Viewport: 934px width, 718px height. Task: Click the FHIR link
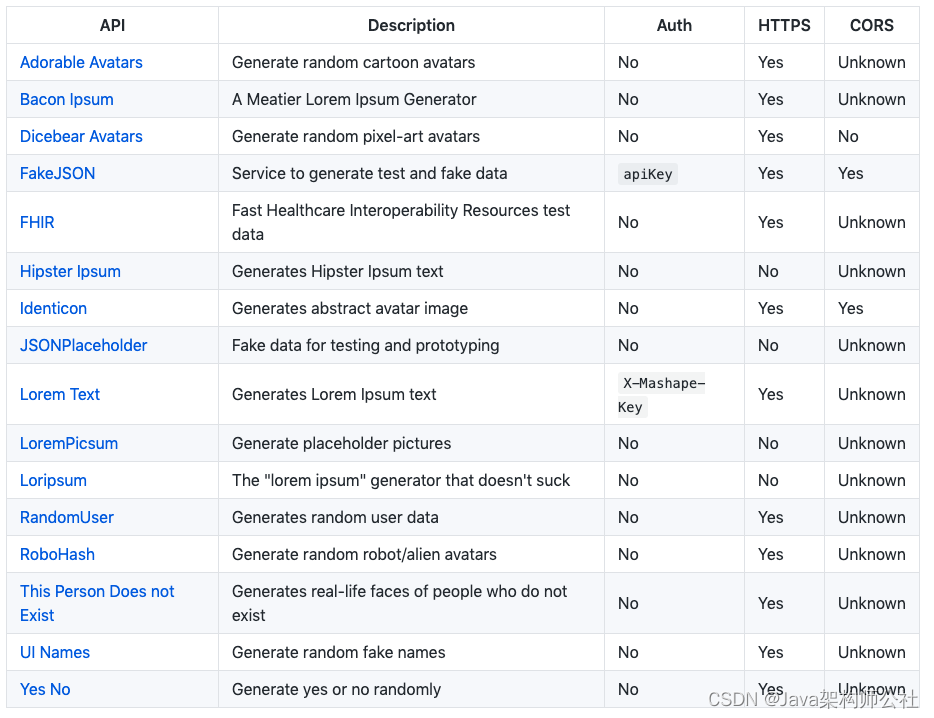(x=37, y=222)
